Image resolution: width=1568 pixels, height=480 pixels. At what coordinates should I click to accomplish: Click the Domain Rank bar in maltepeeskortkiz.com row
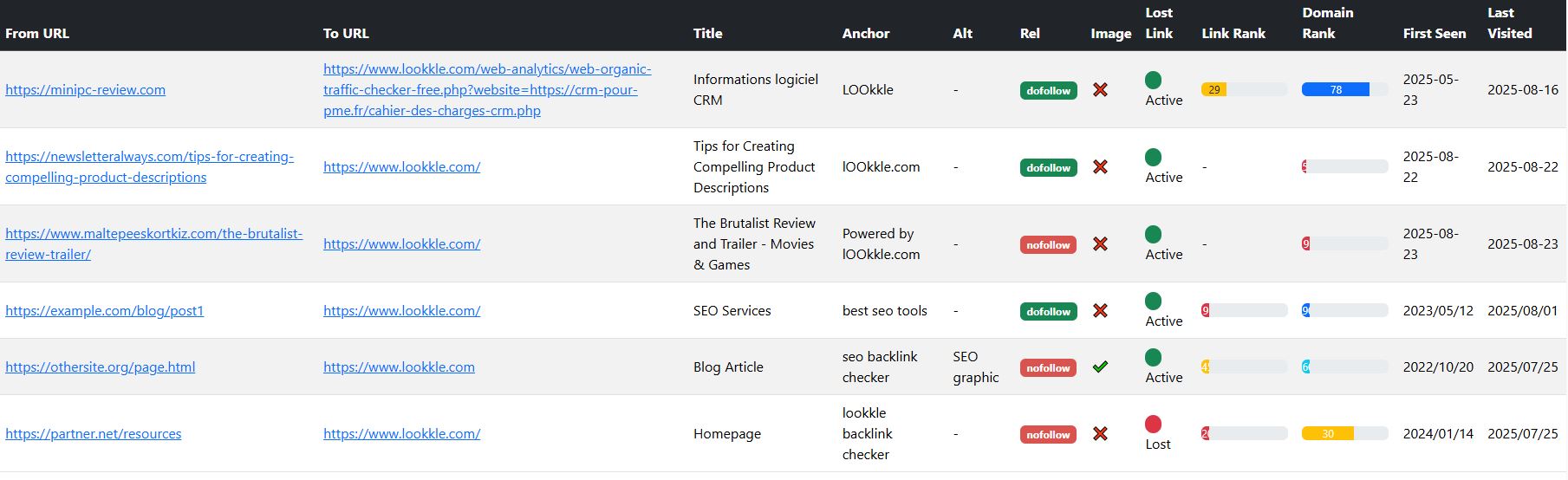1345,243
